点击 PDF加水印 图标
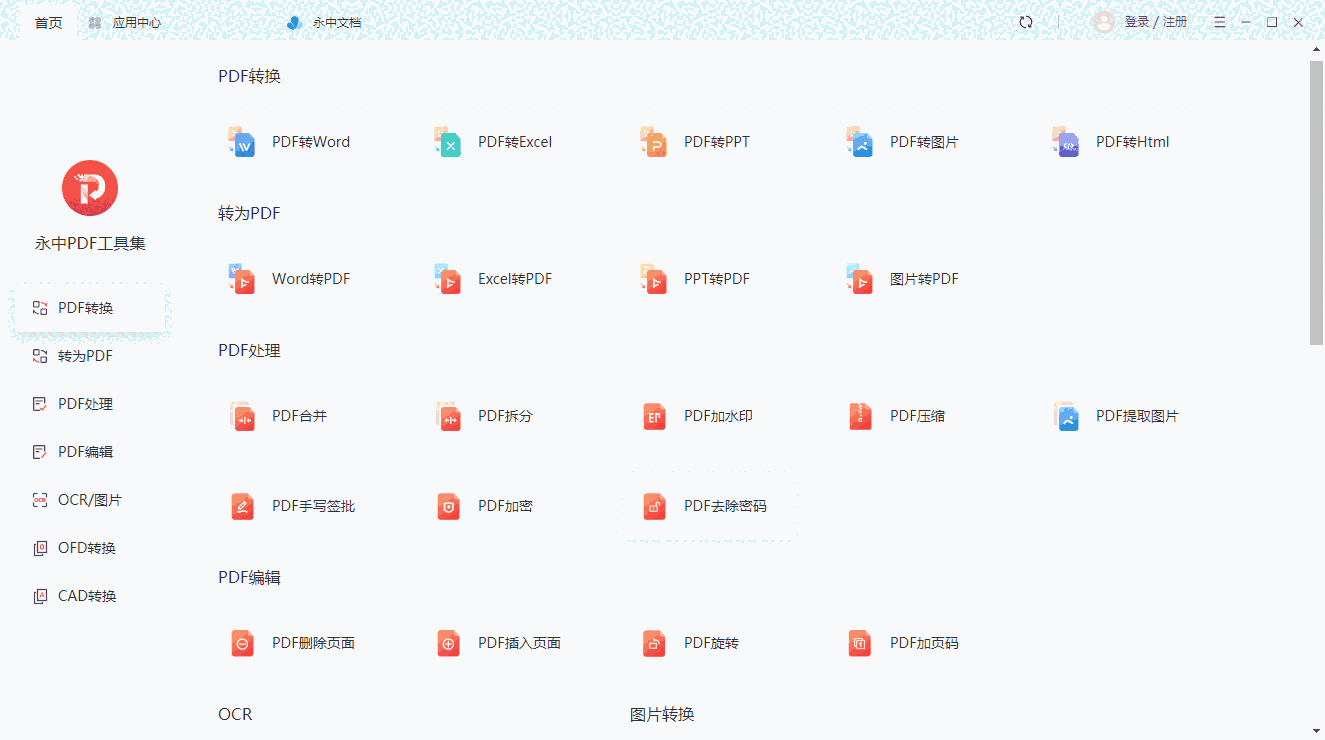This screenshot has height=740, width=1325. coord(697,416)
